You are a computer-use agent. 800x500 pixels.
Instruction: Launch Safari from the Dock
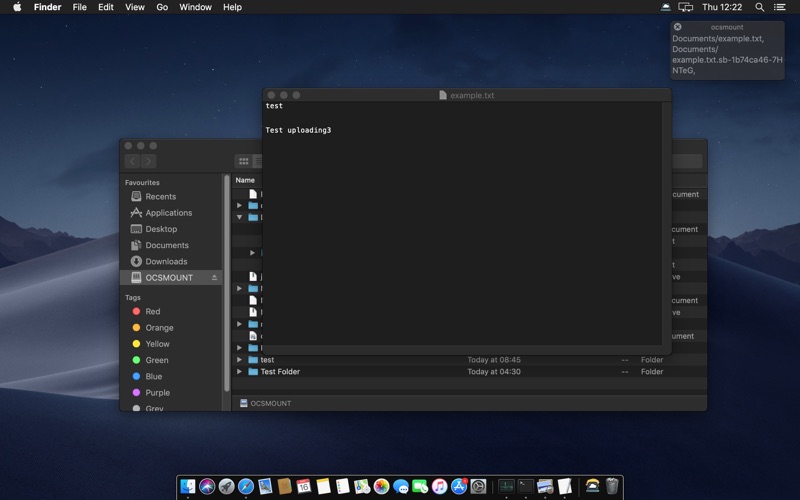point(245,486)
